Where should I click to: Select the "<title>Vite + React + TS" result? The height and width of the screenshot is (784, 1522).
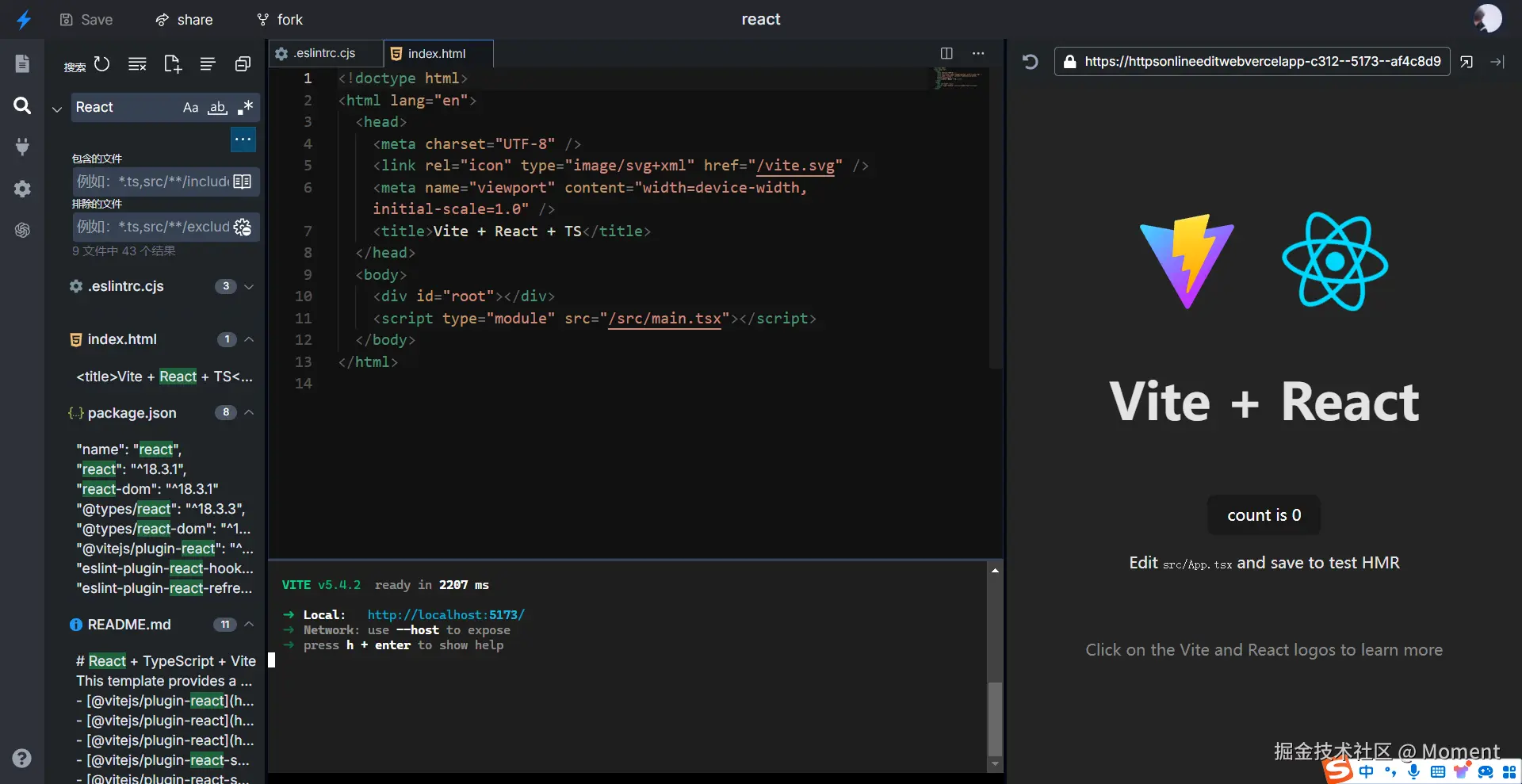[x=165, y=377]
